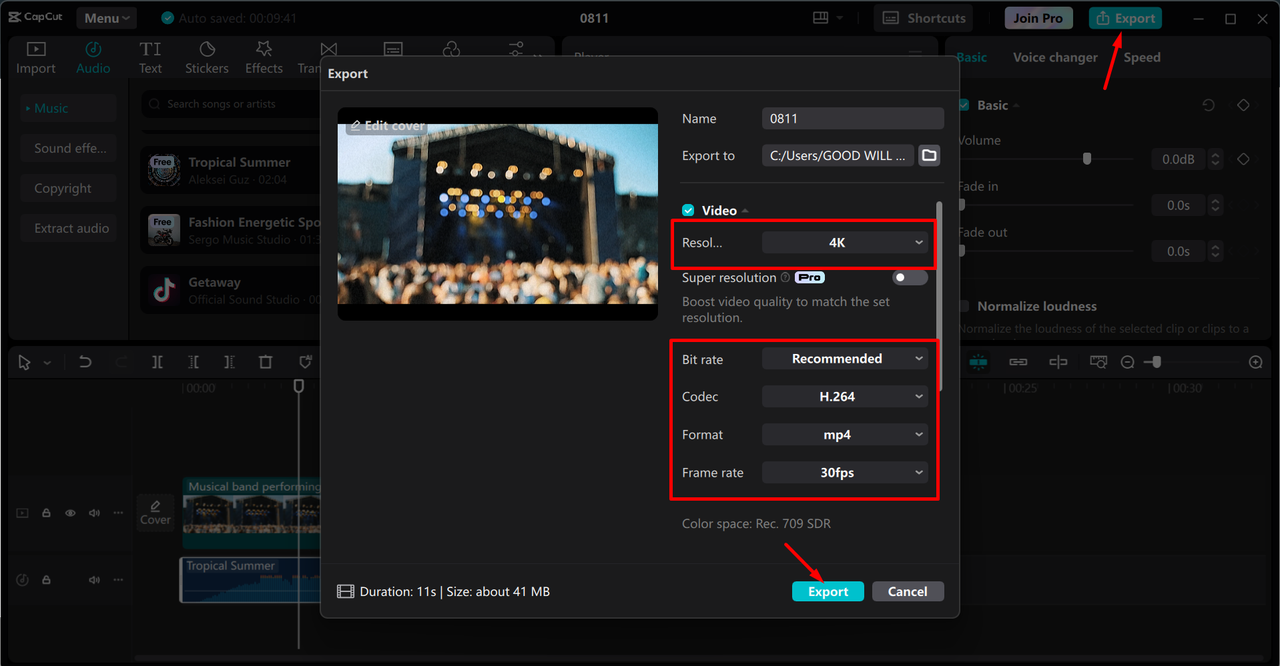Image resolution: width=1280 pixels, height=666 pixels.
Task: Open the Effects panel
Action: (264, 58)
